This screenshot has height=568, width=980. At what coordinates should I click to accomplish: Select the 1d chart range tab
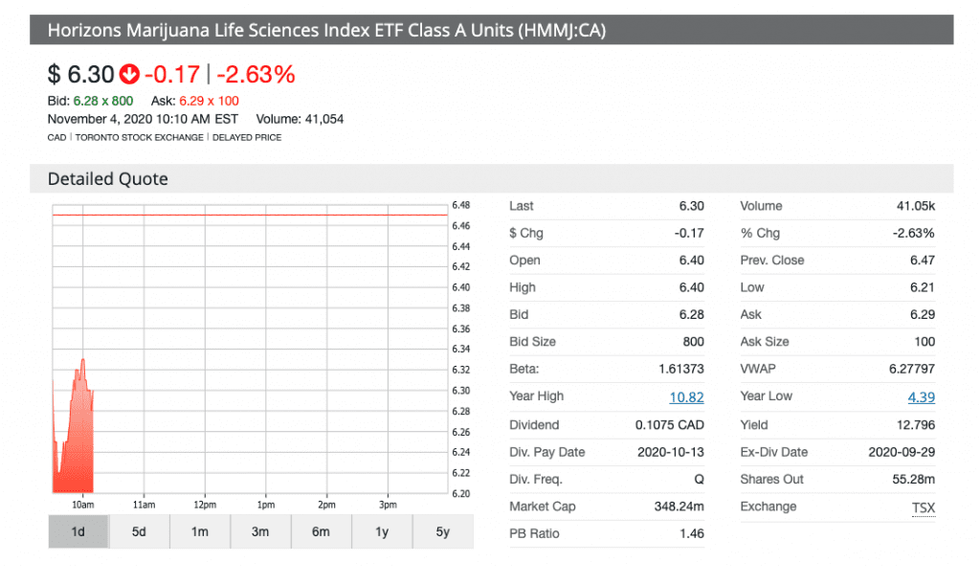point(78,531)
